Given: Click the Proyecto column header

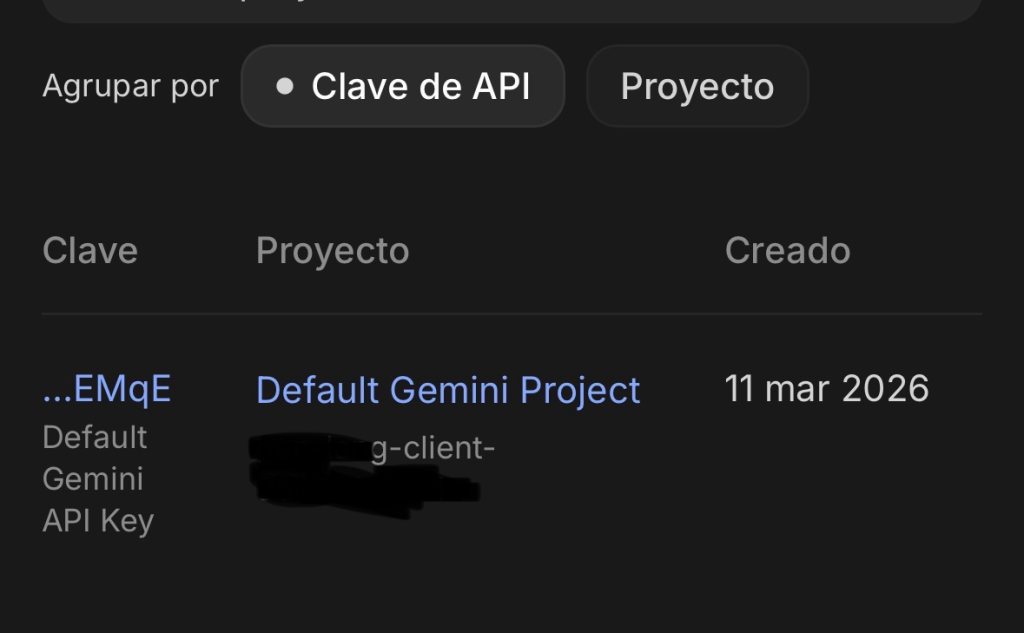Looking at the screenshot, I should click(x=332, y=250).
